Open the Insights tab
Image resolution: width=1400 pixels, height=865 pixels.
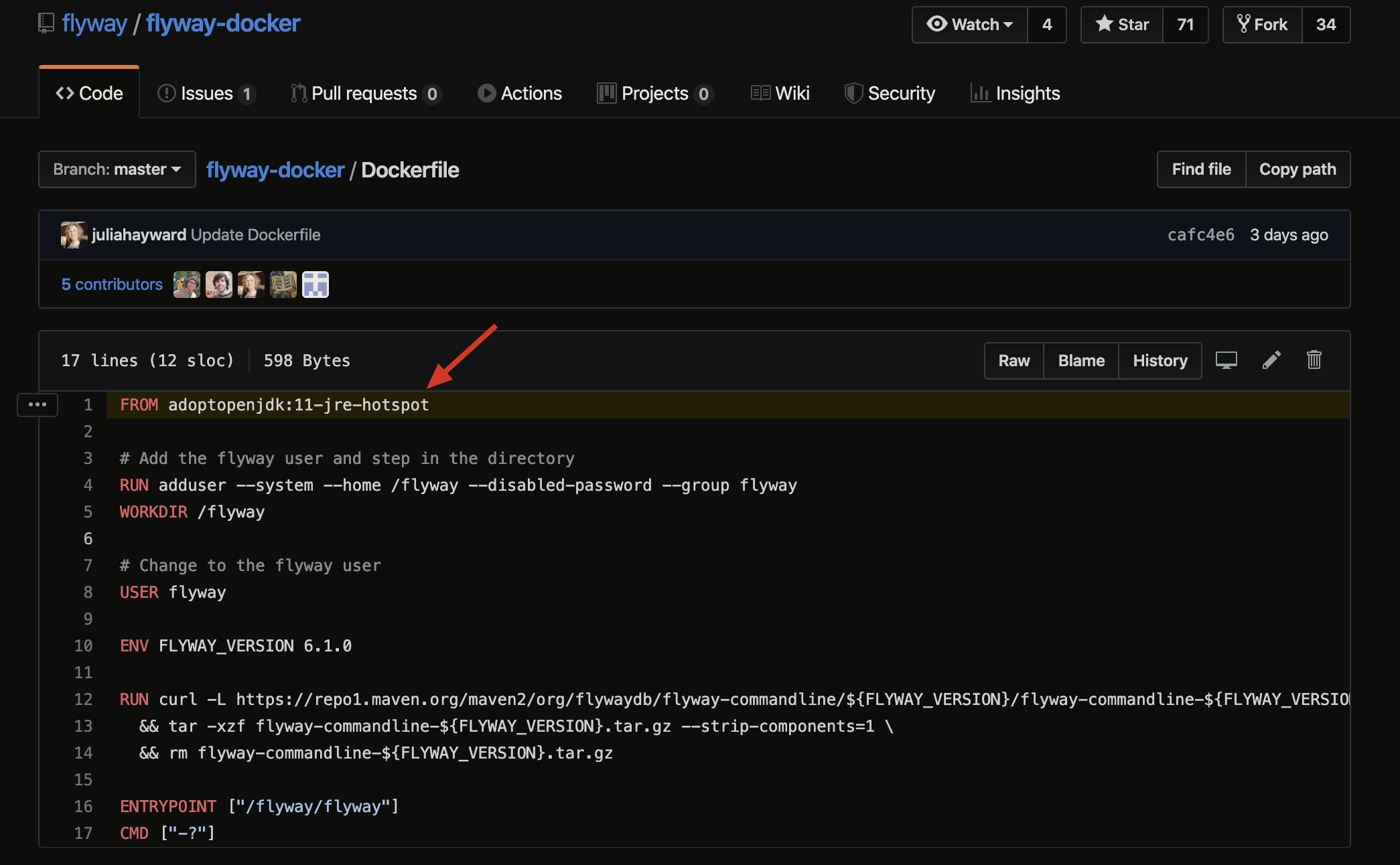[x=1016, y=93]
